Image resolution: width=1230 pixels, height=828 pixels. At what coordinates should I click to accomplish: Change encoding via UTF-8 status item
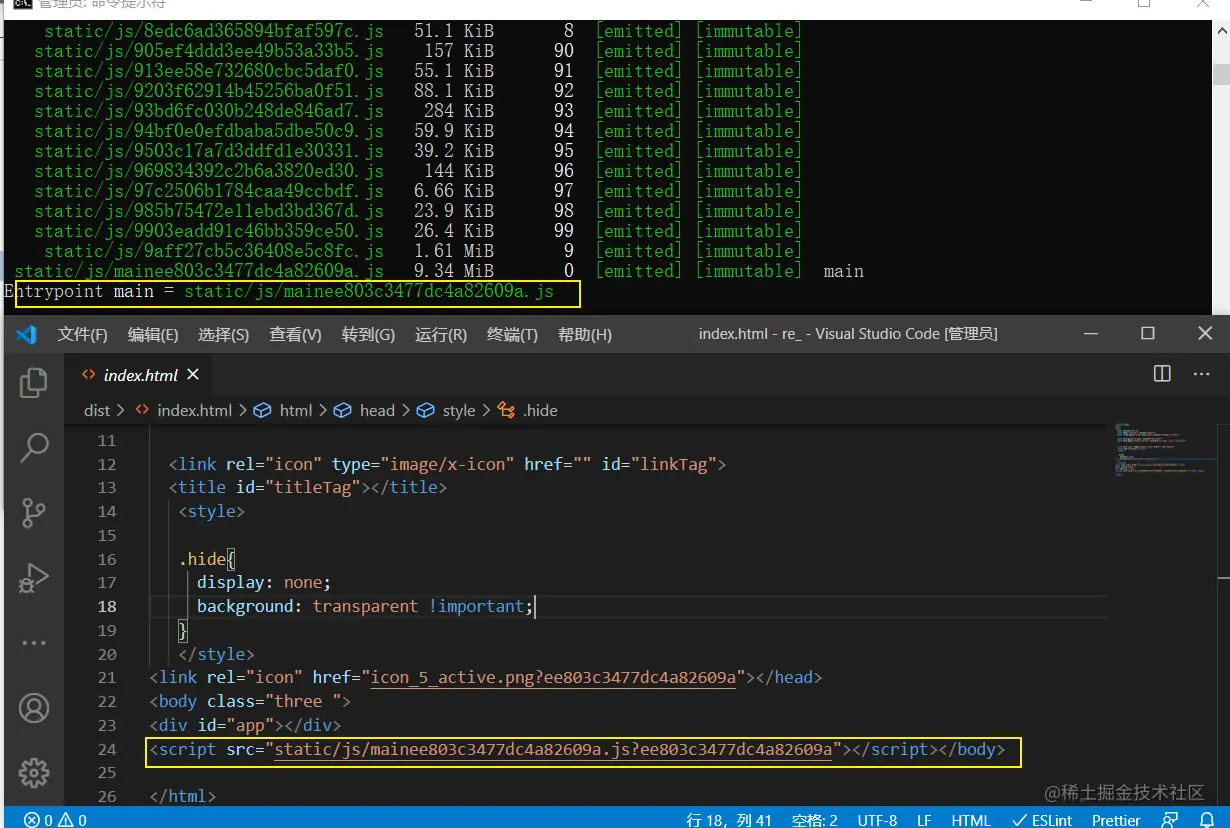(878, 819)
